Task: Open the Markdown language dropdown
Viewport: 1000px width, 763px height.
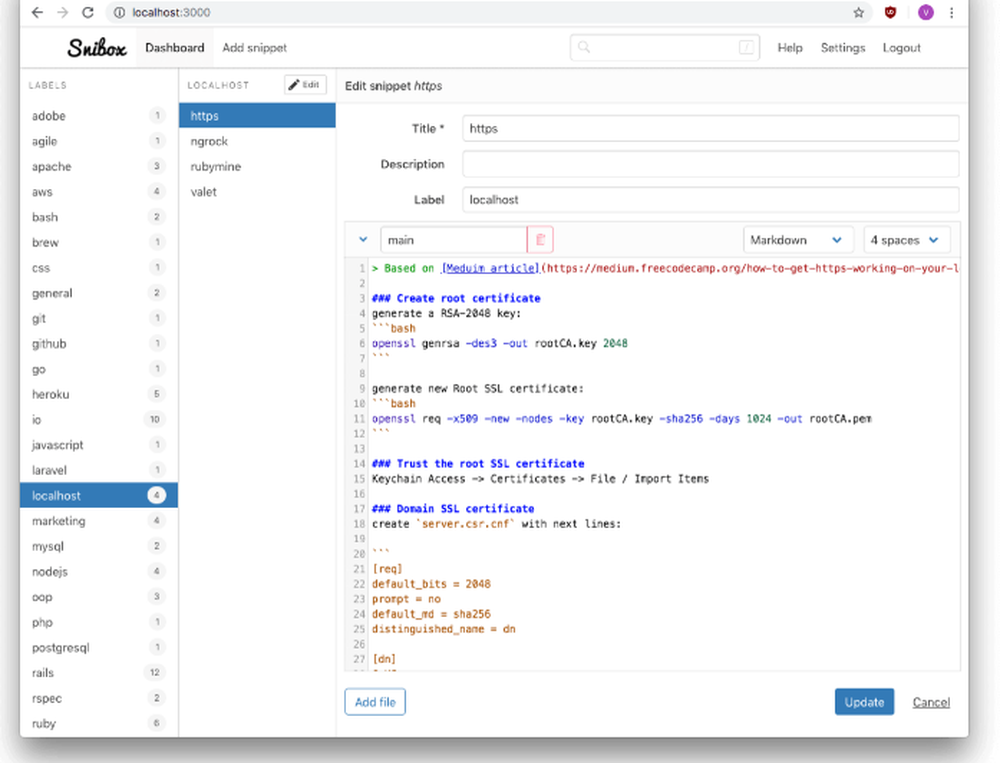Action: 798,240
